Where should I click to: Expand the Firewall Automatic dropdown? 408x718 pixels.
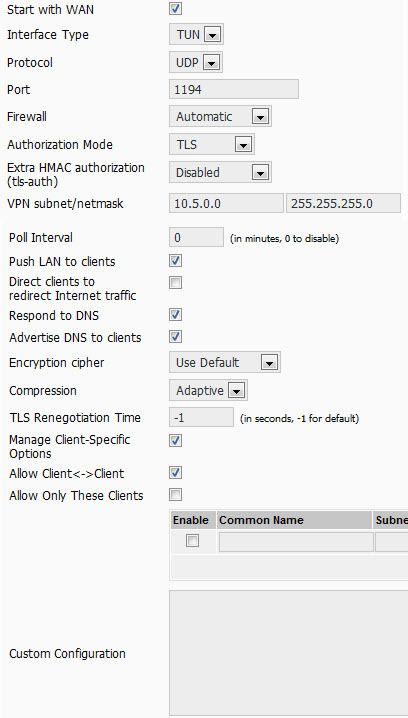[x=220, y=117]
